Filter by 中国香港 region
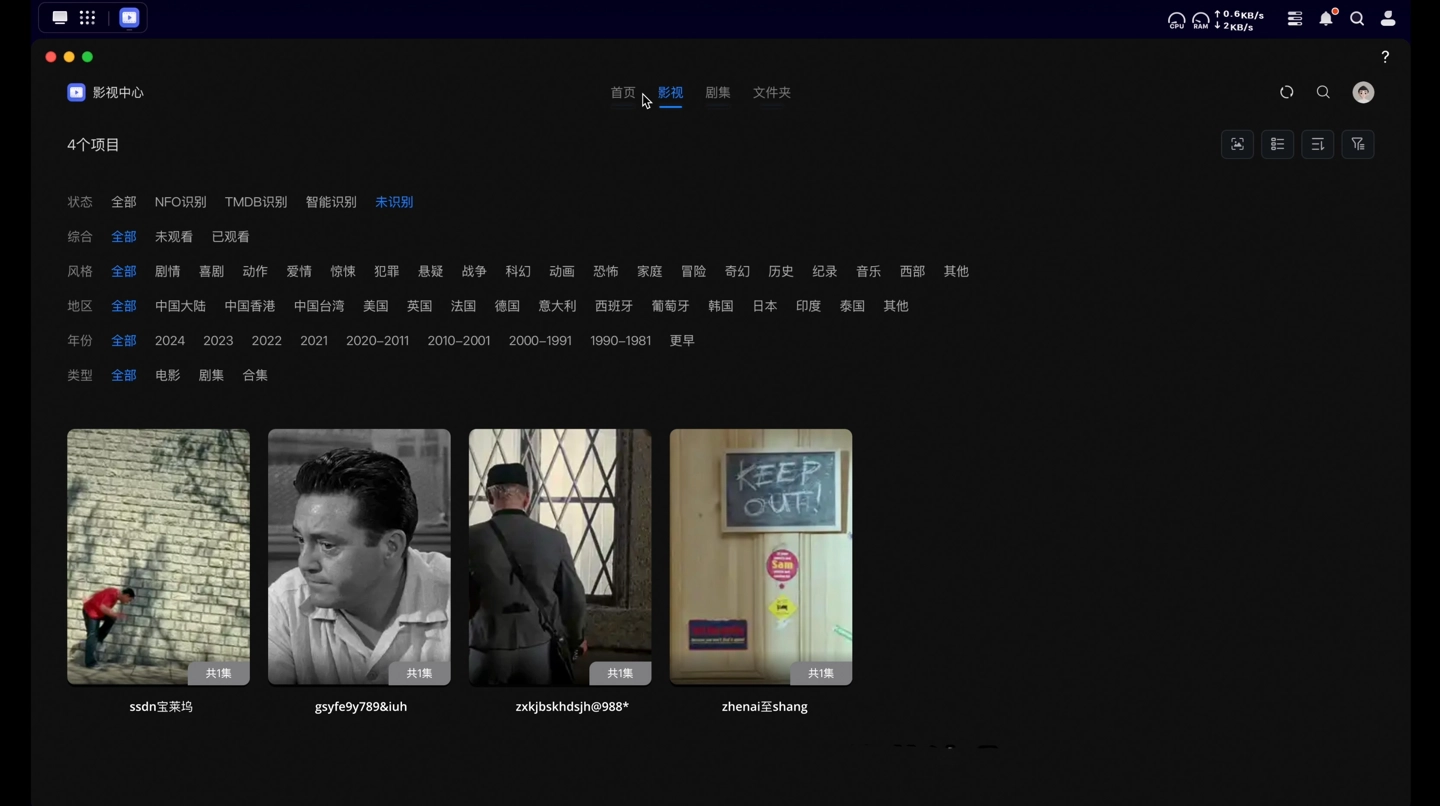Screen dimensions: 1440x806 coord(250,306)
